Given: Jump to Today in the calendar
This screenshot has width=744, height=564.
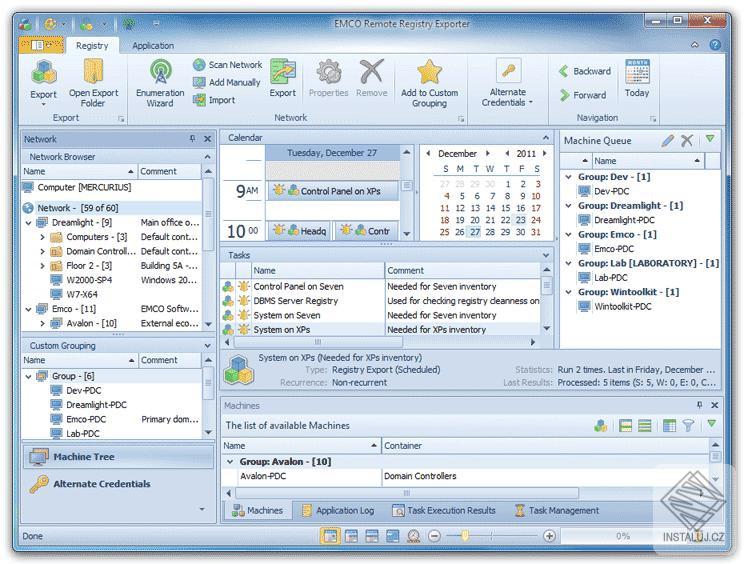Looking at the screenshot, I should pos(637,78).
